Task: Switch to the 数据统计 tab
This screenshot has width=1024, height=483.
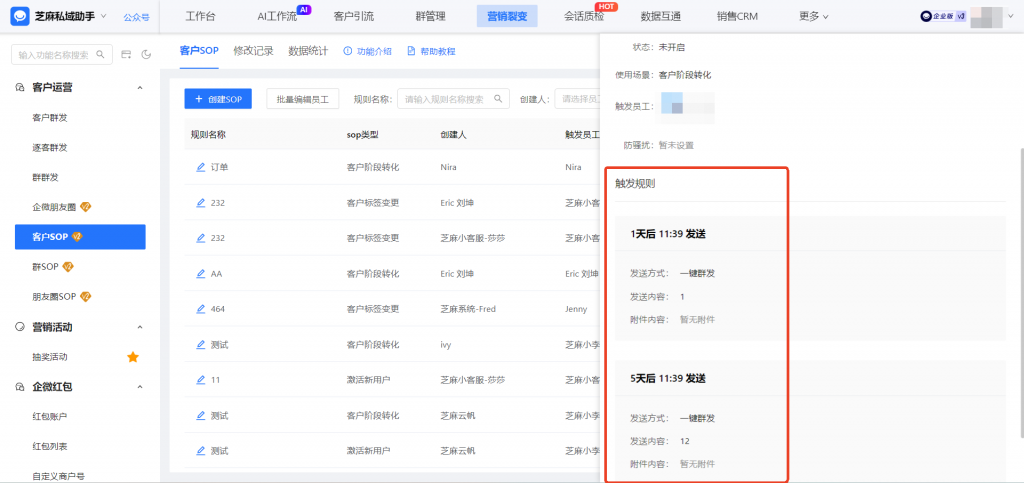Action: pyautogui.click(x=307, y=50)
